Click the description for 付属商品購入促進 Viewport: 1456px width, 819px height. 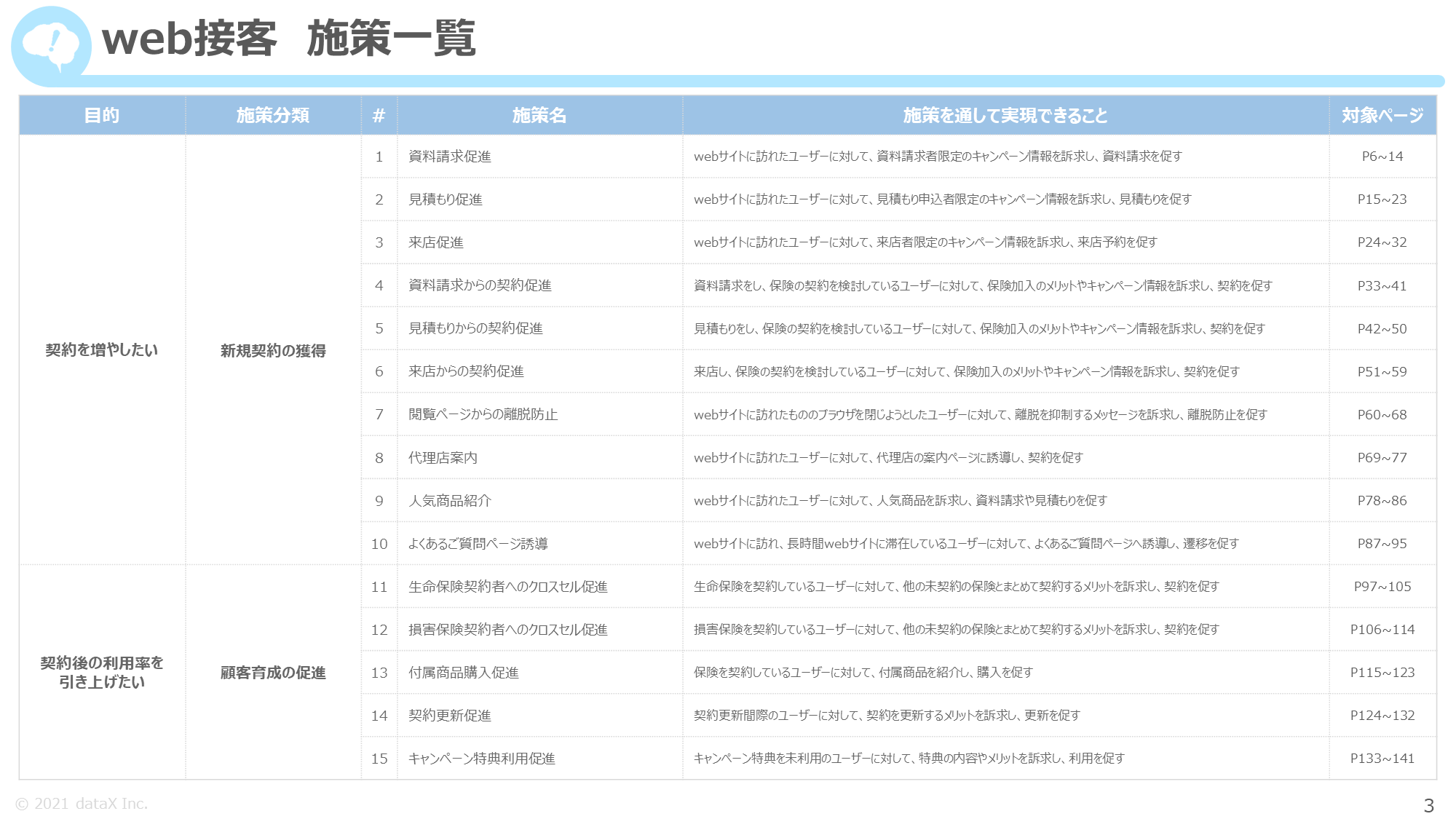tap(863, 673)
